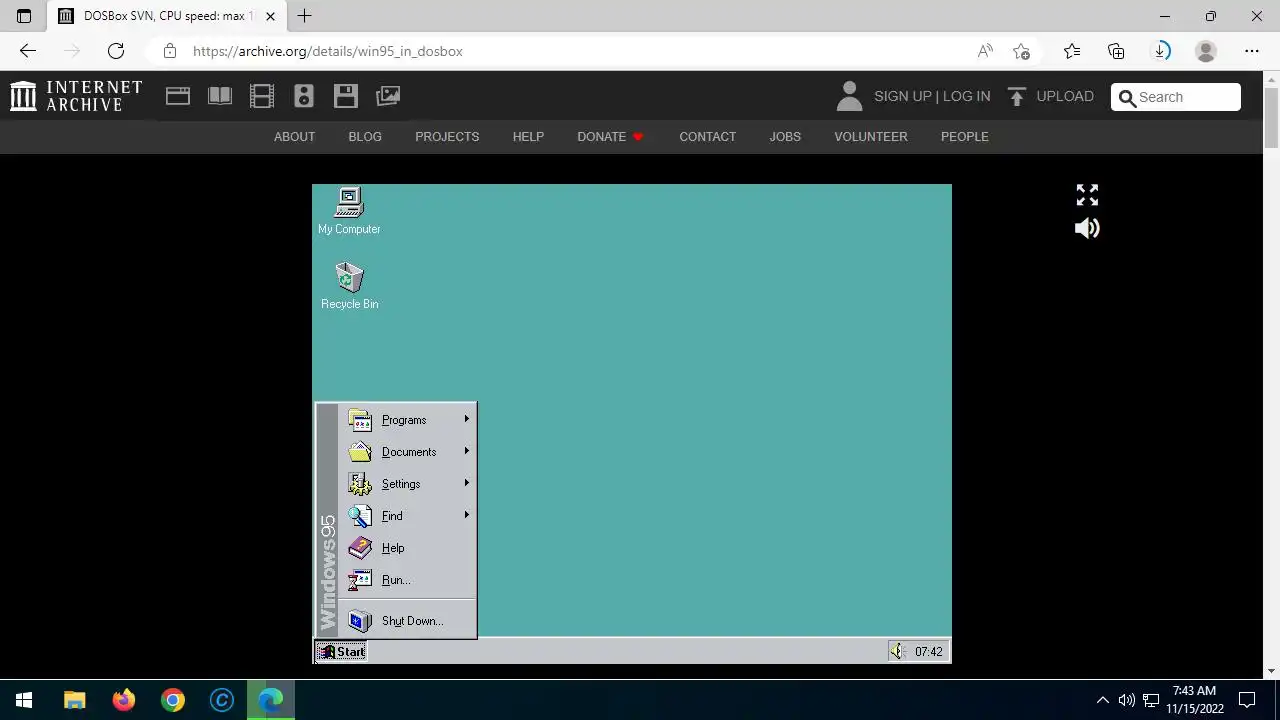Open a new browser tab
Viewport: 1280px width, 720px height.
(304, 16)
